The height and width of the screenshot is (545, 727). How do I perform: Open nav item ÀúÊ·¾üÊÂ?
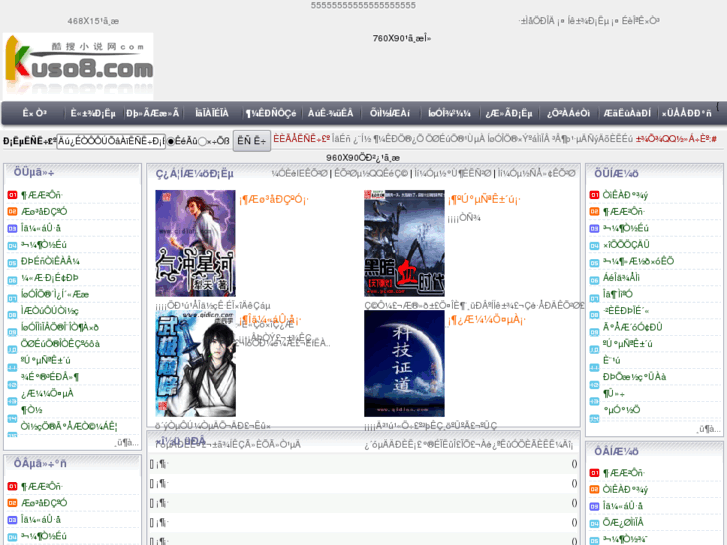pyautogui.click(x=331, y=113)
